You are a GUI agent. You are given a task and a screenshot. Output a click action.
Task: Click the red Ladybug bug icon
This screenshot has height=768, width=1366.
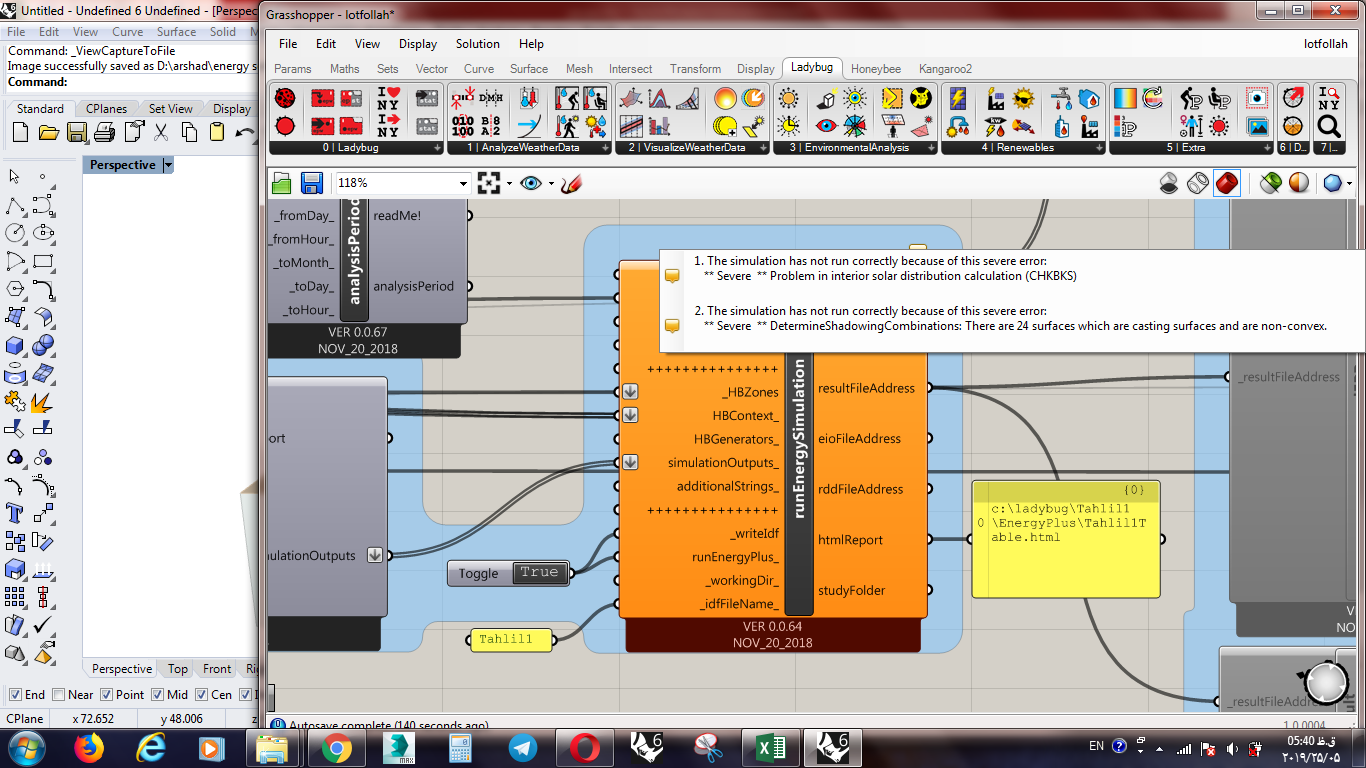285,99
